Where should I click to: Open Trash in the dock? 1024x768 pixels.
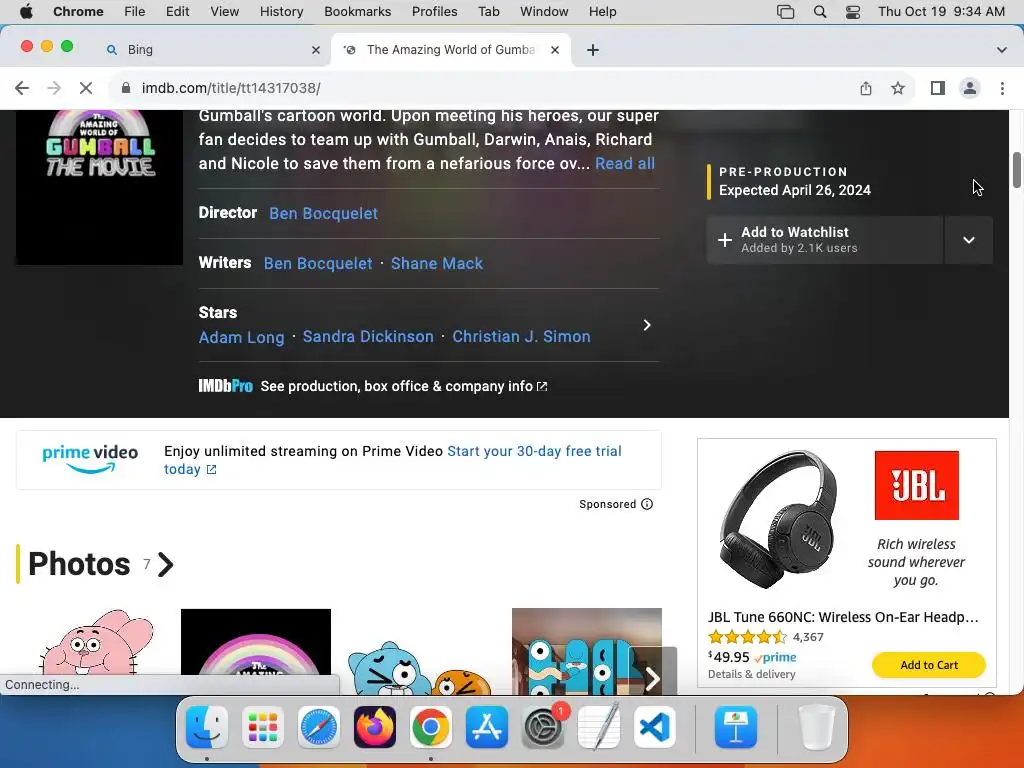[816, 727]
